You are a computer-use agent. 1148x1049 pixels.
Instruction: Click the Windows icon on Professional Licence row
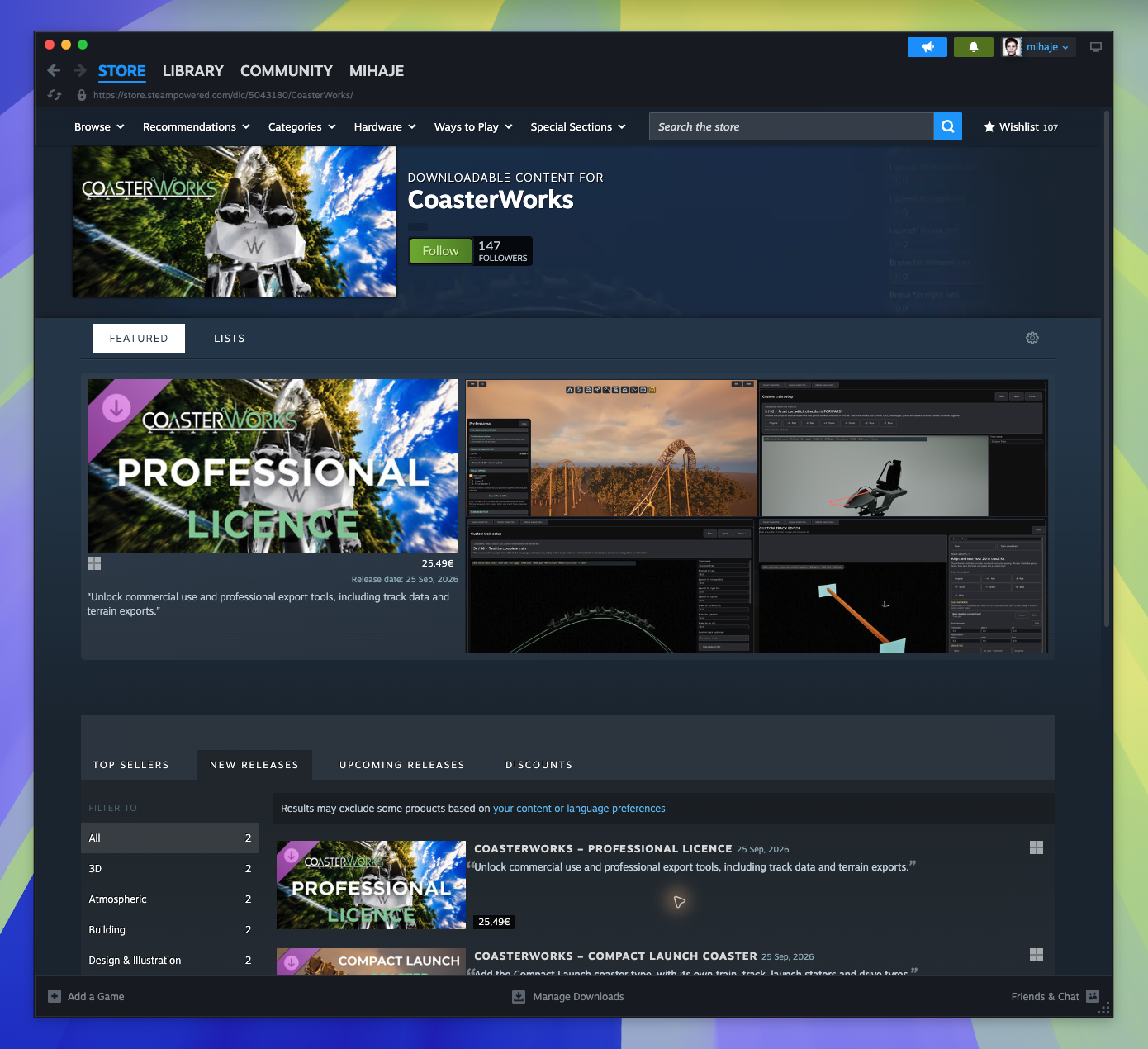click(1037, 847)
